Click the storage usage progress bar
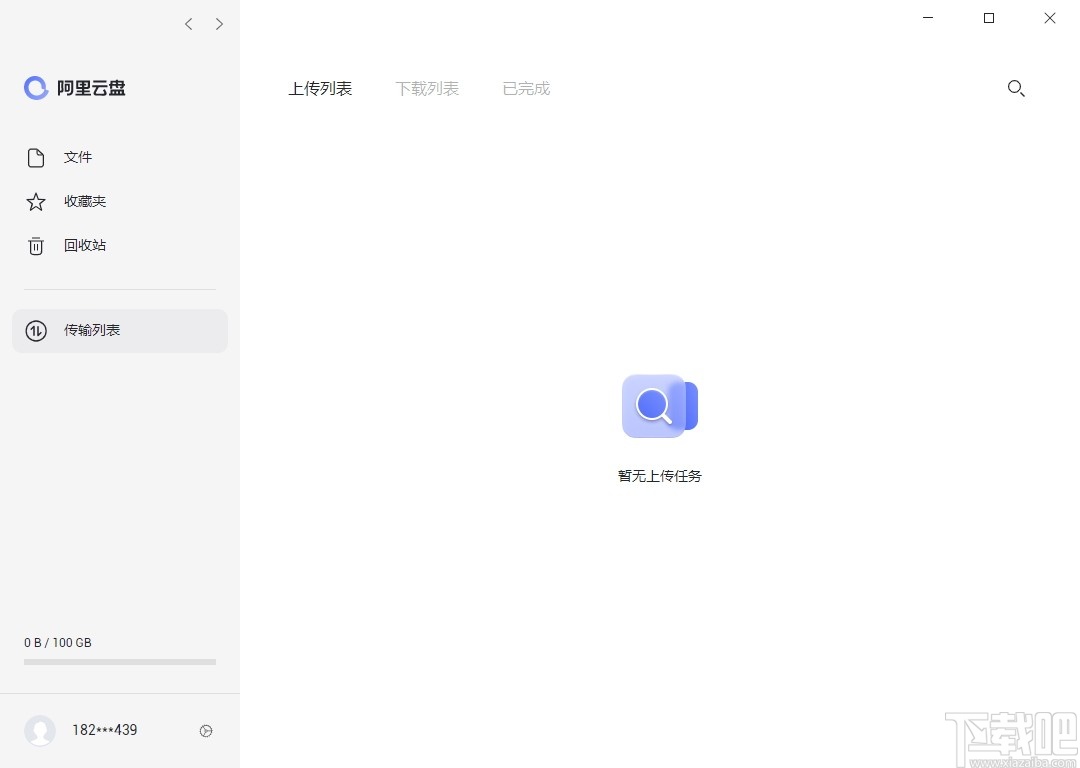Viewport: 1080px width, 768px height. click(119, 661)
